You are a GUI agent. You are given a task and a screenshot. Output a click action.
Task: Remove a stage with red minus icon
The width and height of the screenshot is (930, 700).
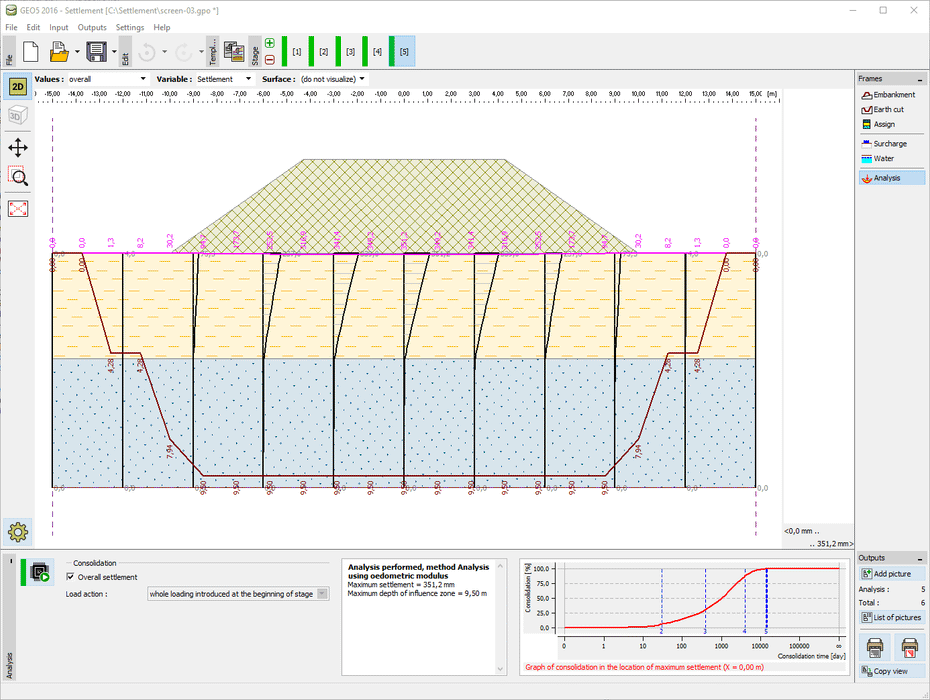point(270,59)
